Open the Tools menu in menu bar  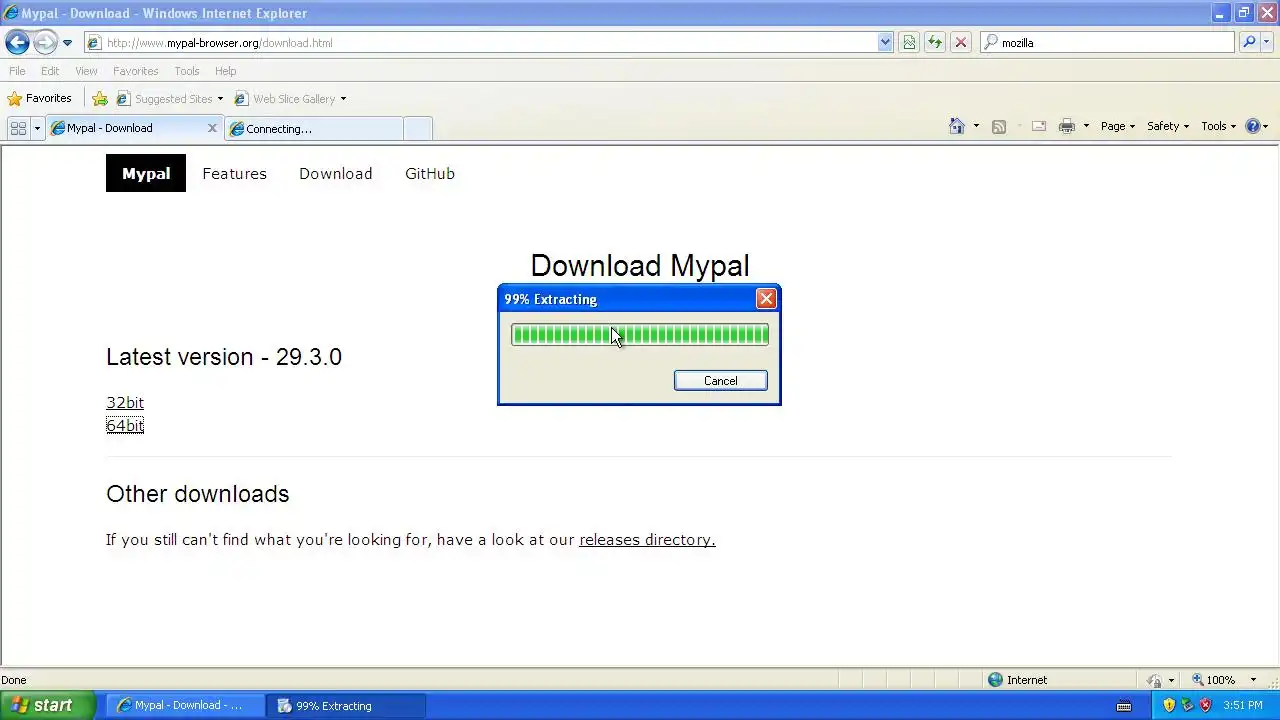(x=187, y=71)
